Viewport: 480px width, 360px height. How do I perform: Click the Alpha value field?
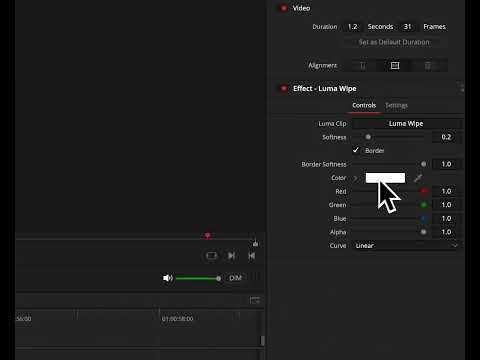point(446,232)
